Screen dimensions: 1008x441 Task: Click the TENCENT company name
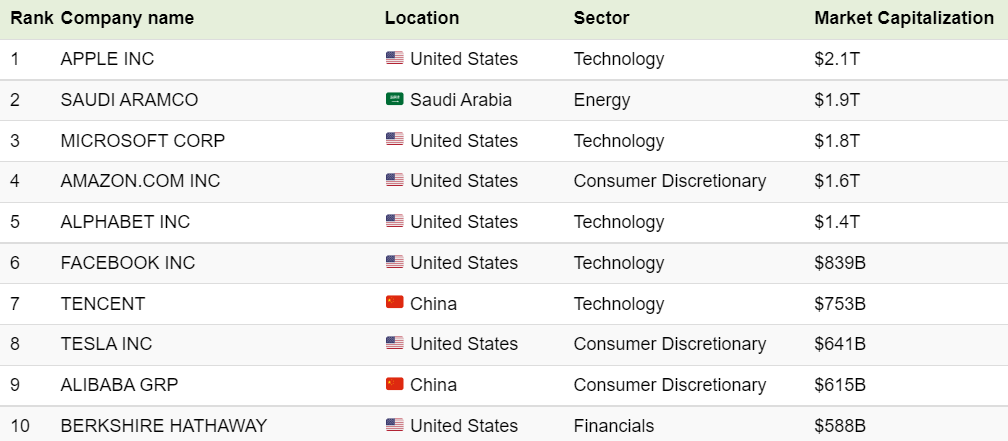(x=103, y=303)
